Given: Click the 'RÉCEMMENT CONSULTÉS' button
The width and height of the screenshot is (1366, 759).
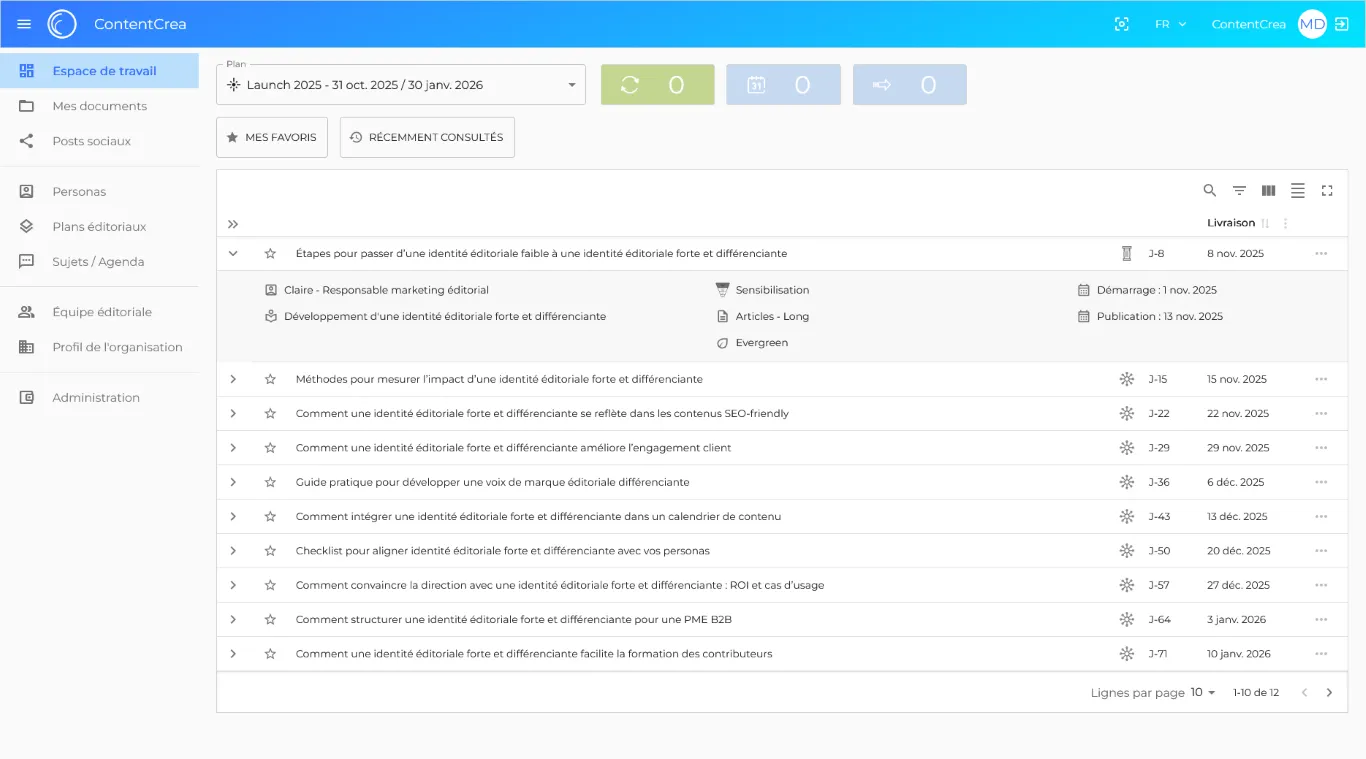Looking at the screenshot, I should 427,138.
